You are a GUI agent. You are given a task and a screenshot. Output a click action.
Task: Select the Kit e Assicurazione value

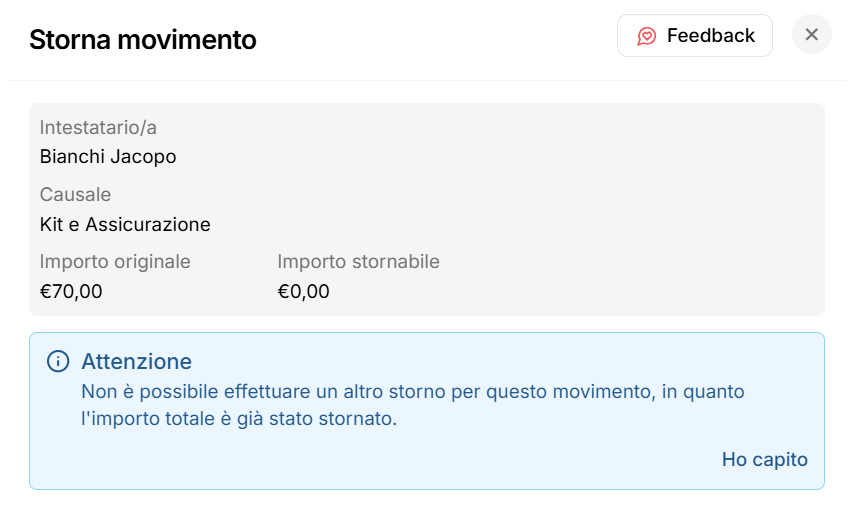(125, 224)
